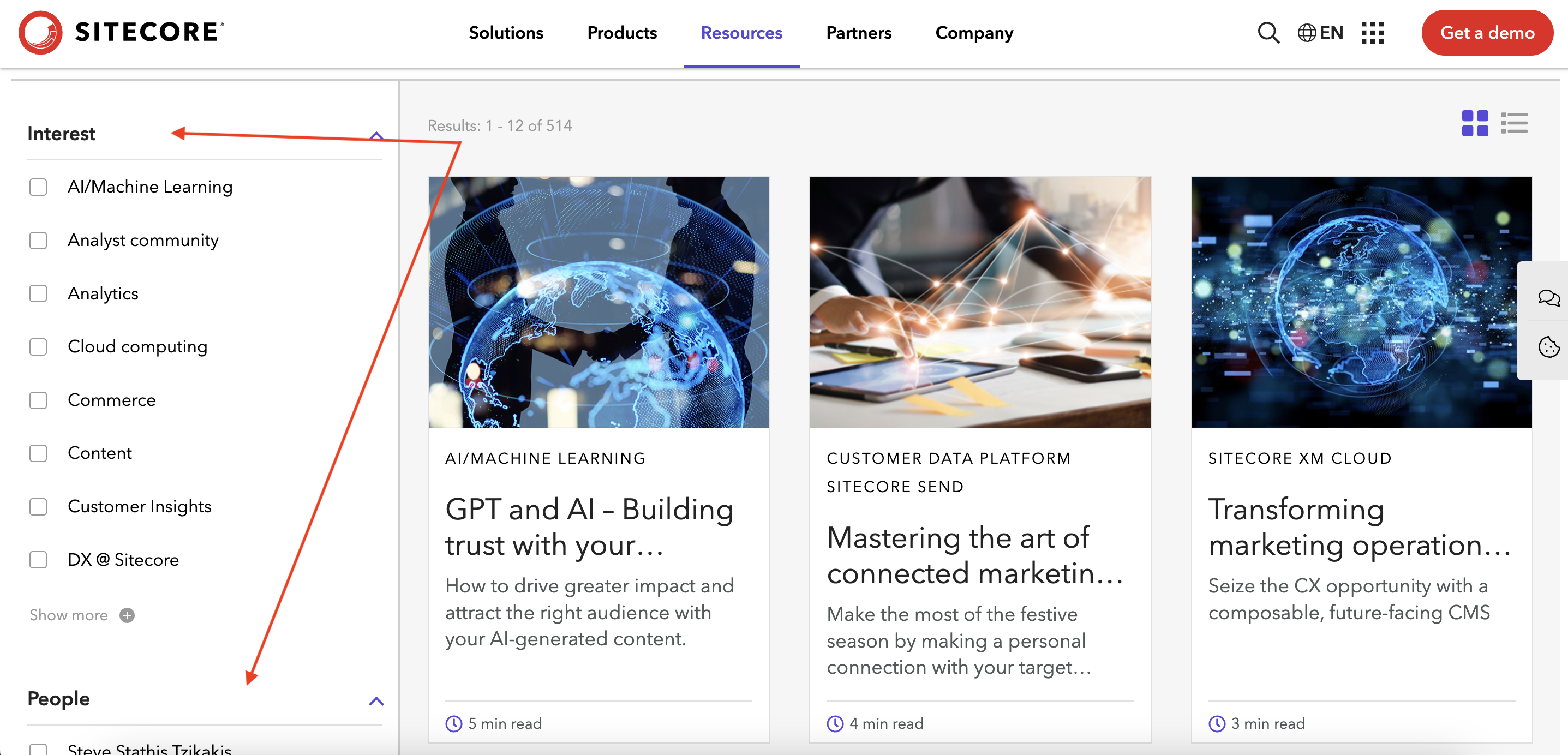The width and height of the screenshot is (1568, 755).
Task: Check the Analytics filter option
Action: (x=38, y=293)
